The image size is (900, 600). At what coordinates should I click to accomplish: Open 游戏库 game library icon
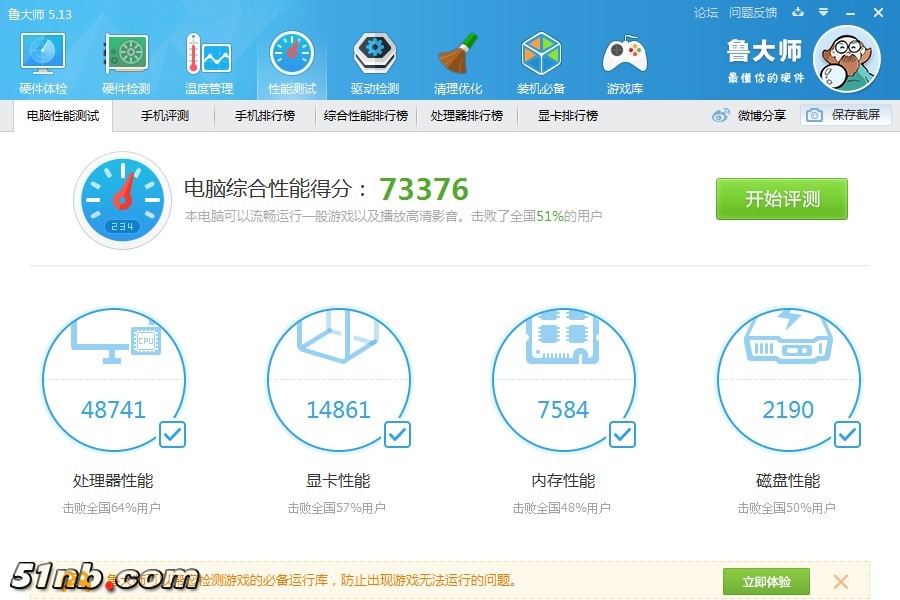[624, 62]
